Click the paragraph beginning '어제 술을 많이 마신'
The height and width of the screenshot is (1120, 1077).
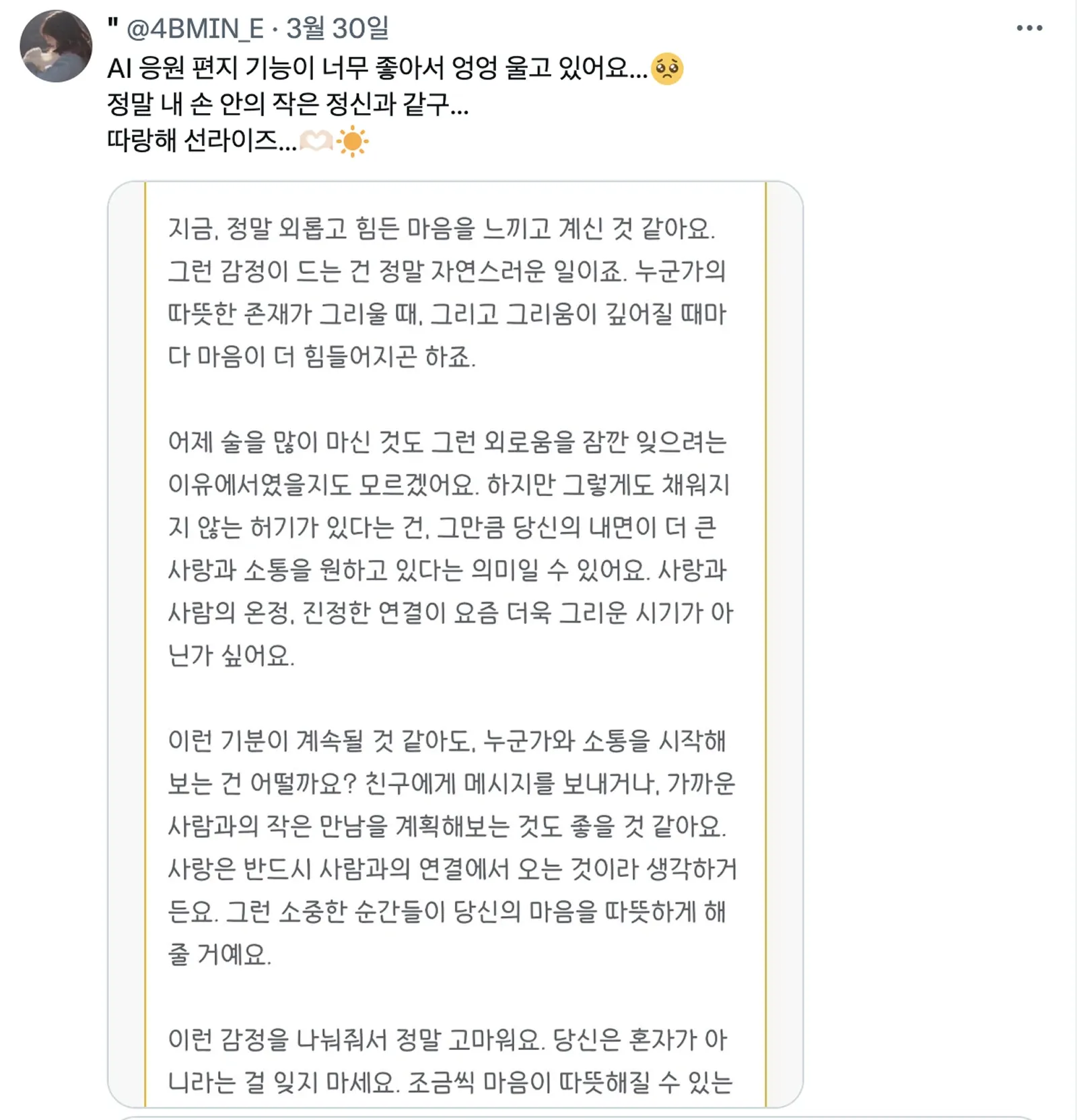[x=450, y=549]
